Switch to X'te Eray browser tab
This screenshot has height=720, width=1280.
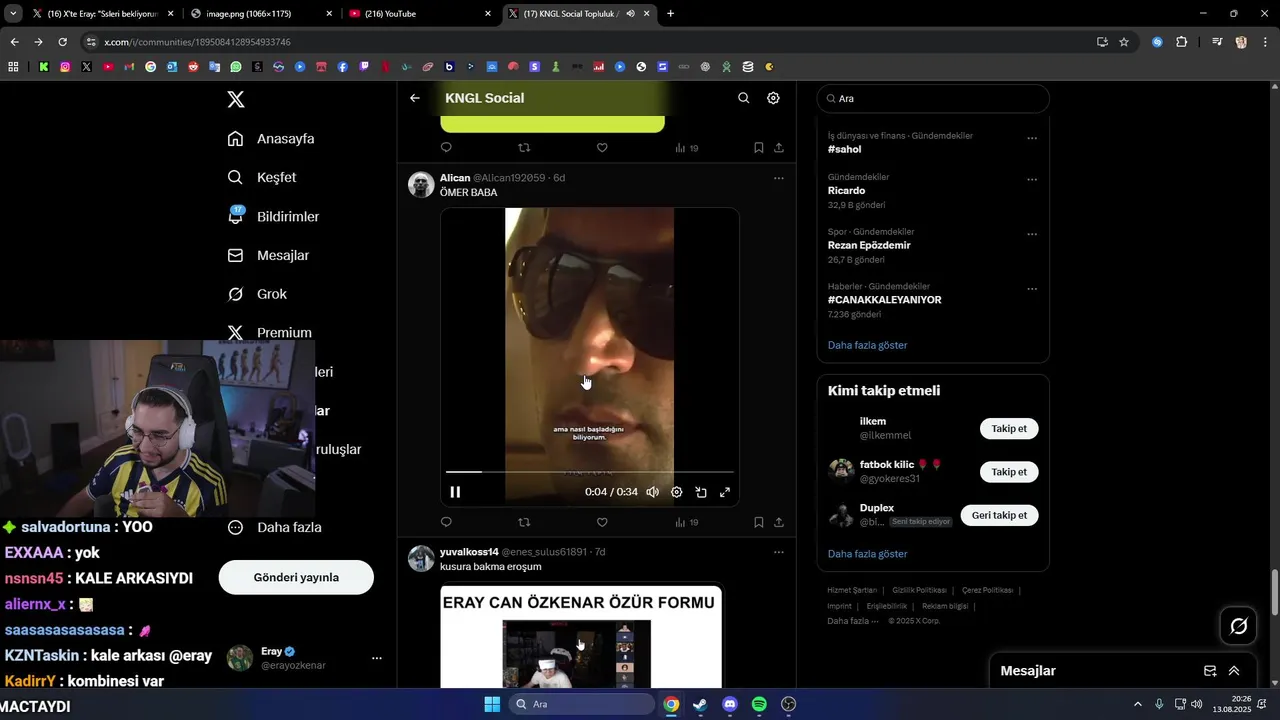(103, 14)
